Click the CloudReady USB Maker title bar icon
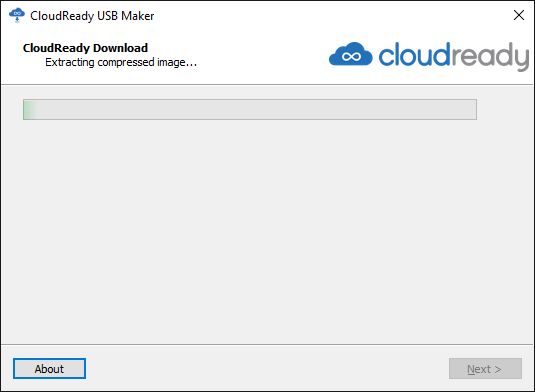 coord(17,16)
